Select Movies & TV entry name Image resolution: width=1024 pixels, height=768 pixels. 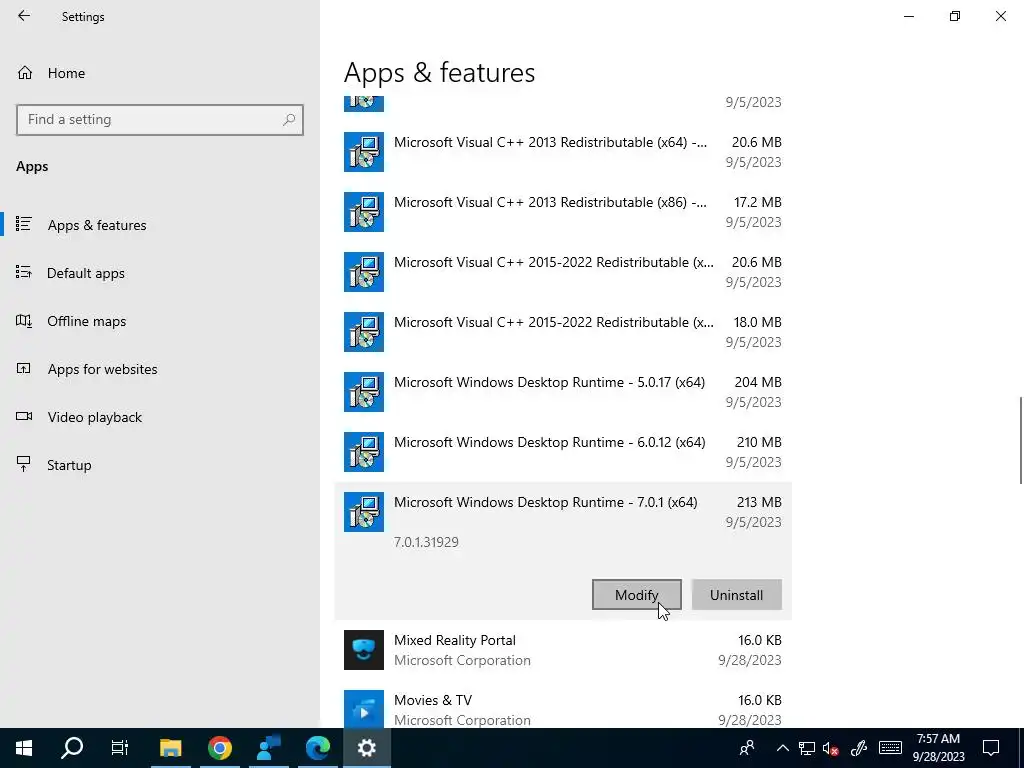(432, 700)
